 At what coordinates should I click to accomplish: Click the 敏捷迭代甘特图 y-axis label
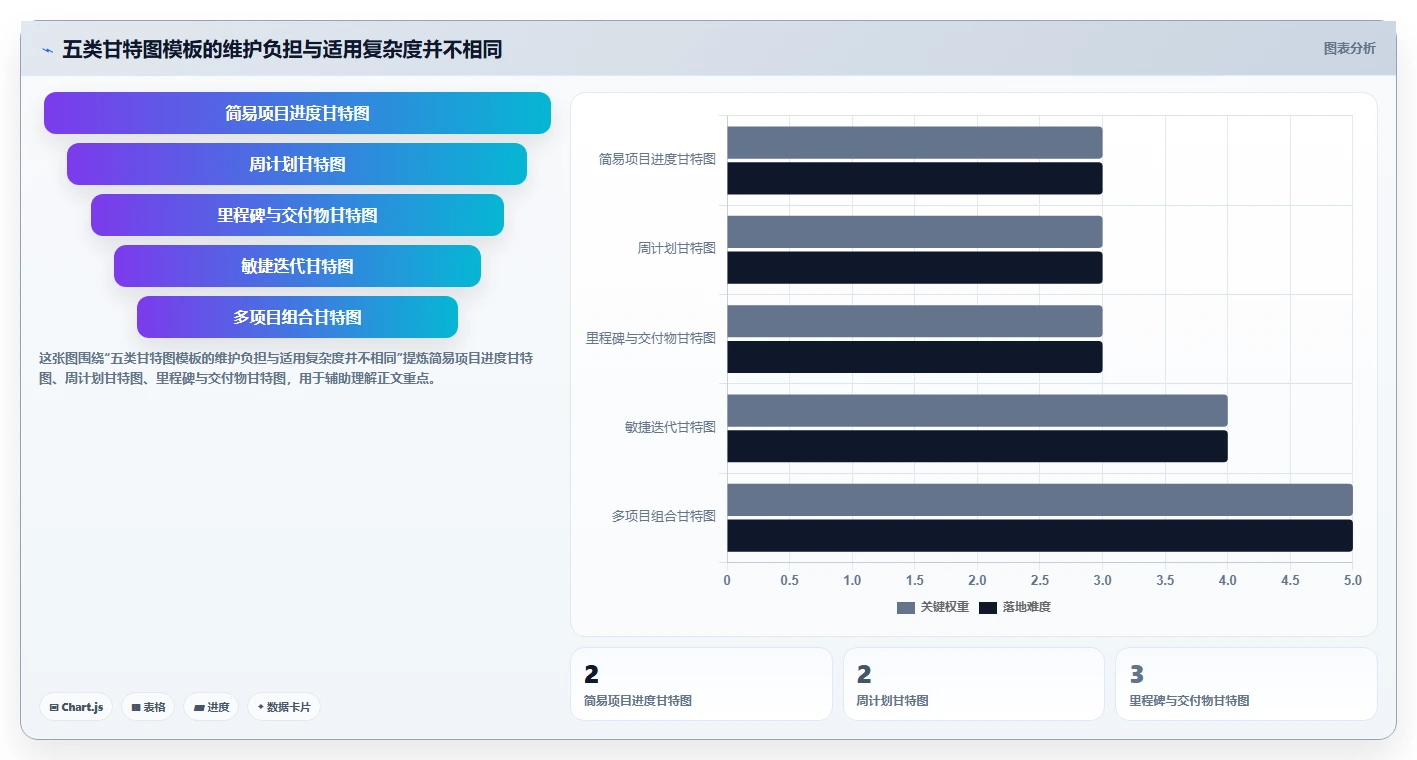point(670,427)
